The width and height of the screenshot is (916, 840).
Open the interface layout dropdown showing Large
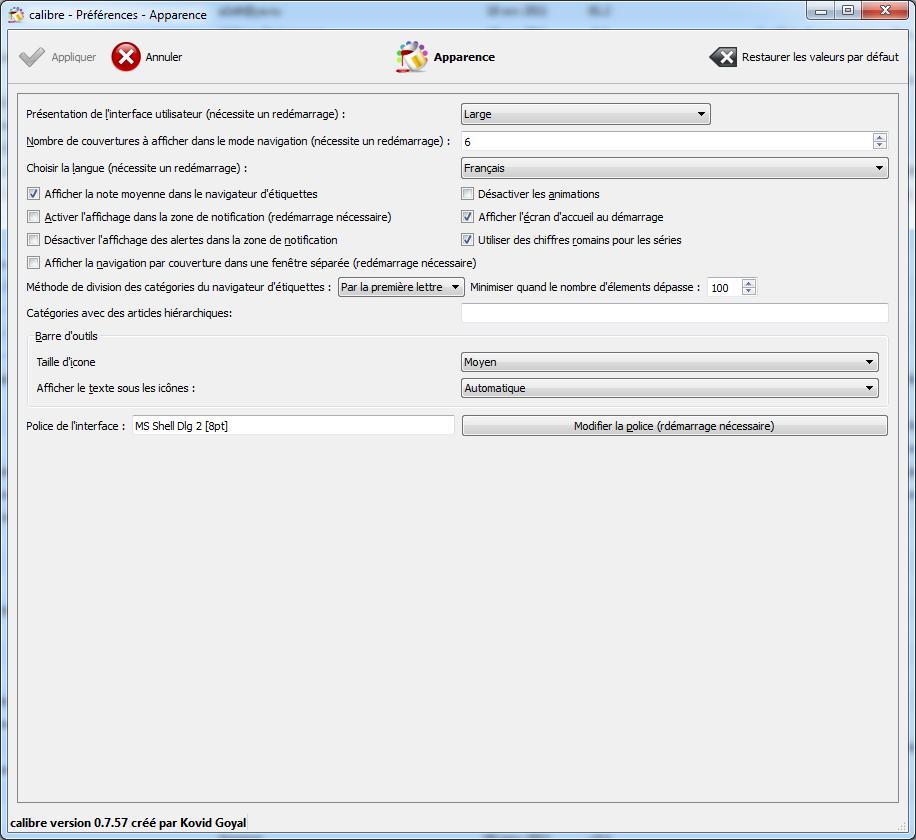point(585,114)
